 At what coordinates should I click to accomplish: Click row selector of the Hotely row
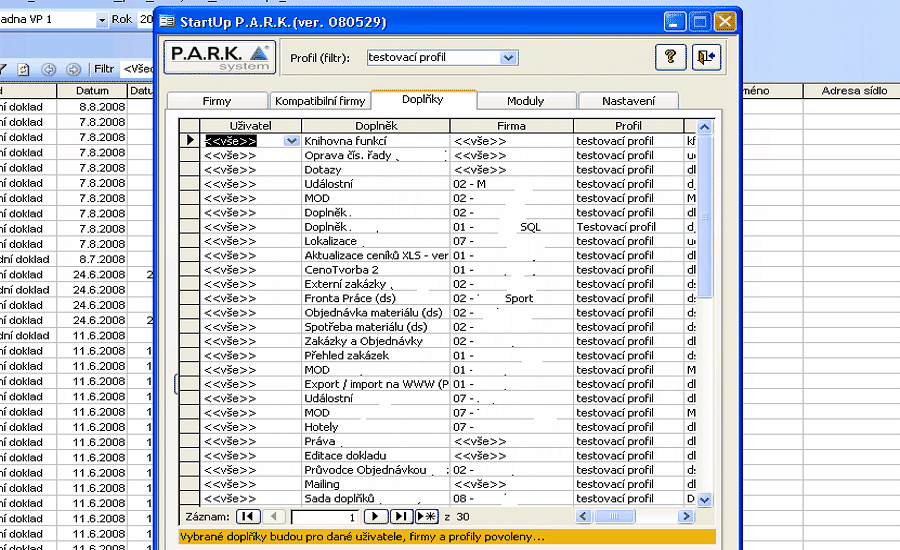point(189,427)
